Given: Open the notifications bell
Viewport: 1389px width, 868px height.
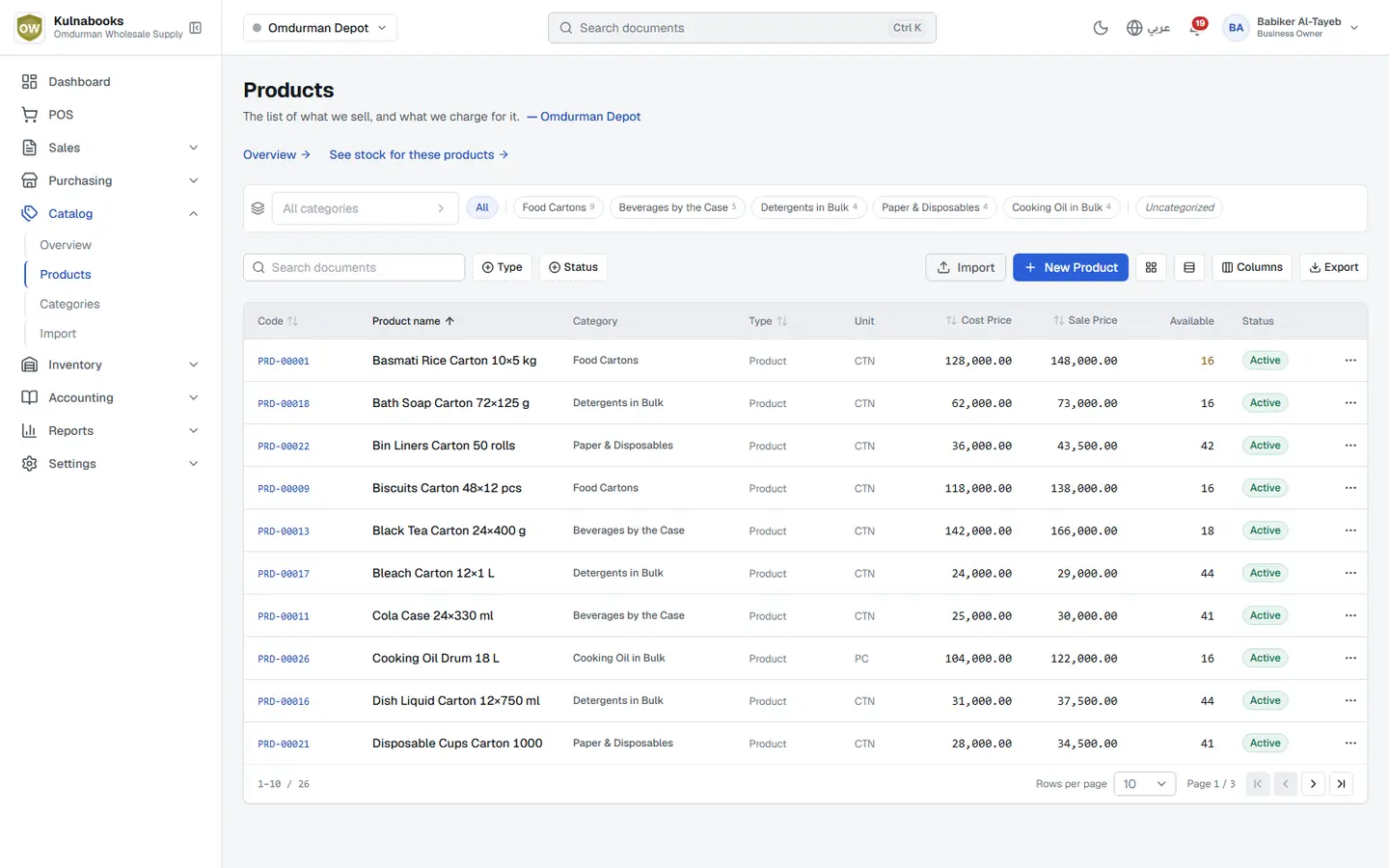Looking at the screenshot, I should [x=1196, y=28].
